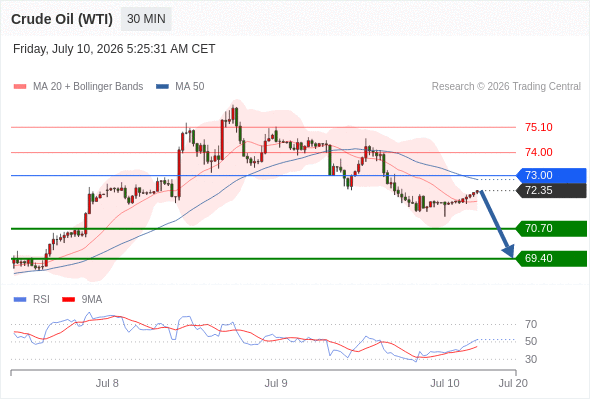Click the 70.70 green support tag
The width and height of the screenshot is (590, 400).
click(551, 228)
